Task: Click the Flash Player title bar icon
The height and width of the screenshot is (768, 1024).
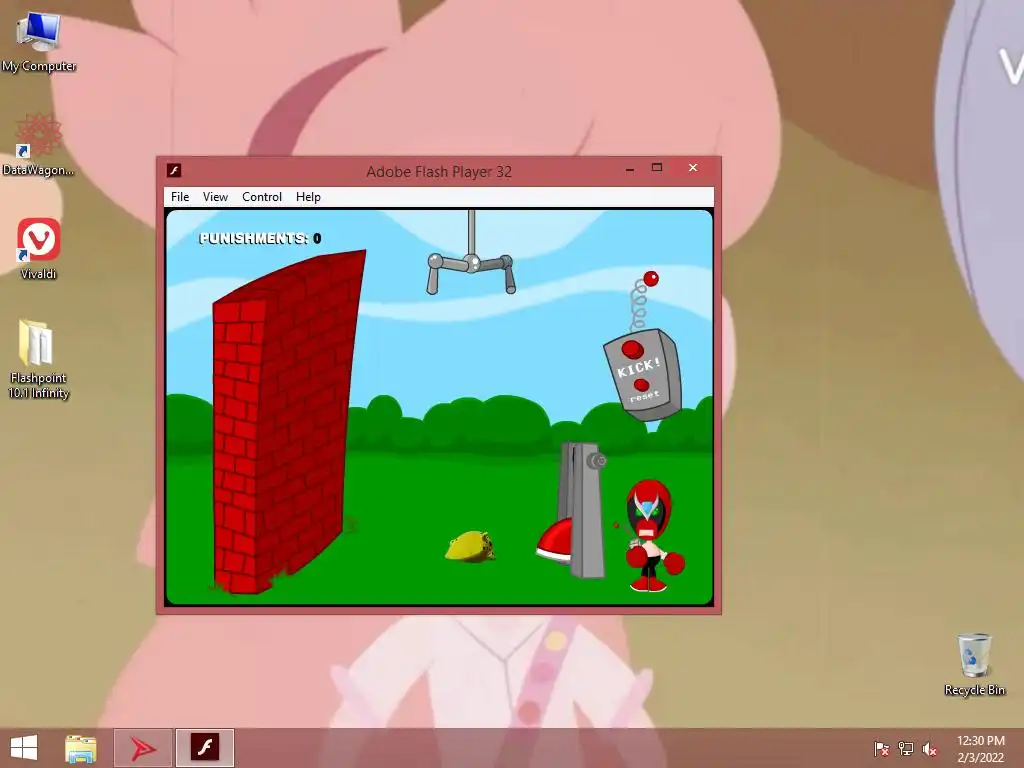Action: (174, 170)
